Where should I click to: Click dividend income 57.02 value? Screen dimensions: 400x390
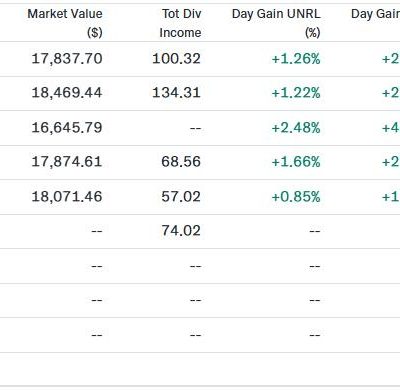181,196
